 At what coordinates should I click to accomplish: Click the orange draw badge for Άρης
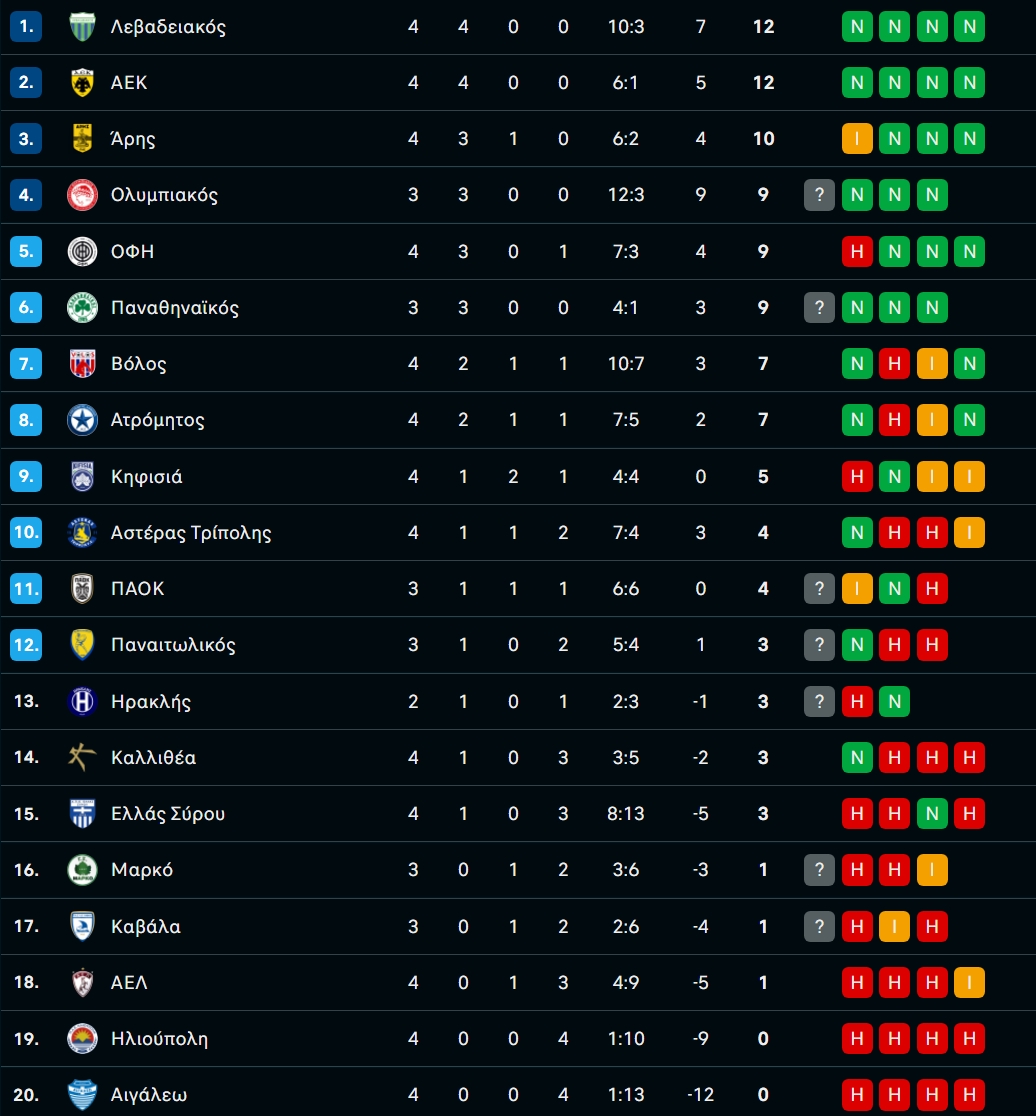(x=857, y=139)
